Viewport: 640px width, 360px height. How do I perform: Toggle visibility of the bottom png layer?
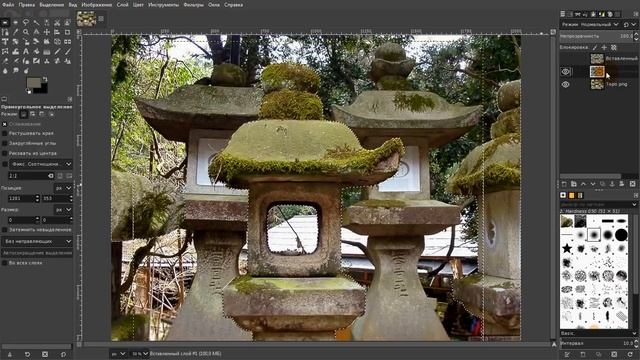click(565, 84)
